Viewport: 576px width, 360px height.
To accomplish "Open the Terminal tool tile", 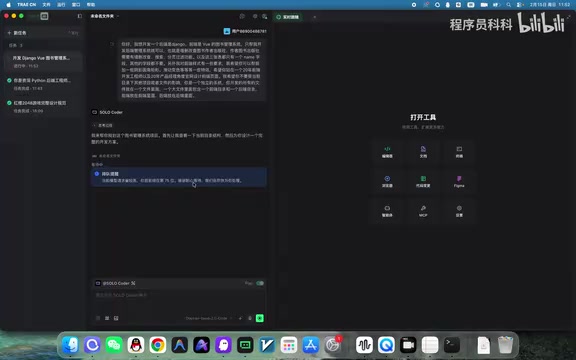I will [x=459, y=152].
